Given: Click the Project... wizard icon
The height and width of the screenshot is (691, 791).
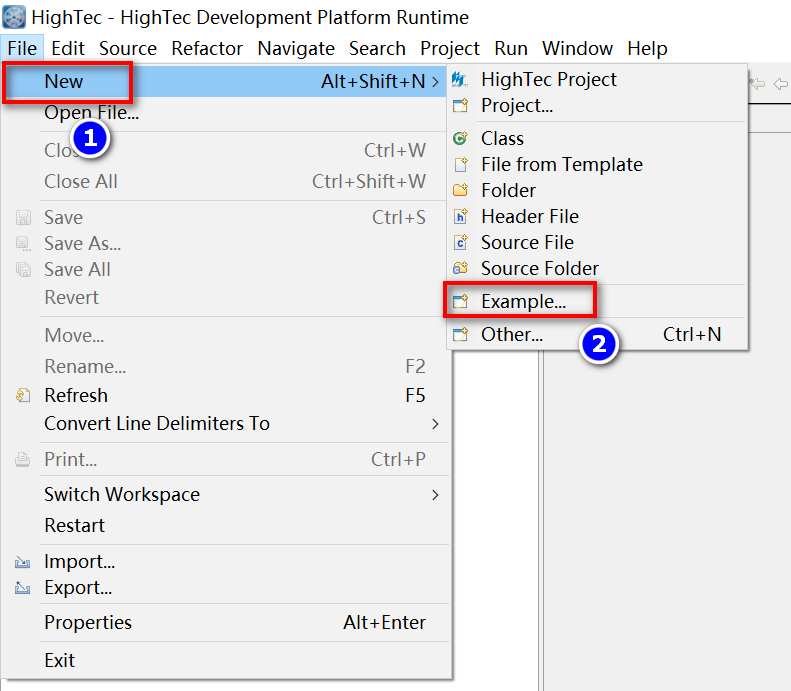Looking at the screenshot, I should click(x=460, y=106).
